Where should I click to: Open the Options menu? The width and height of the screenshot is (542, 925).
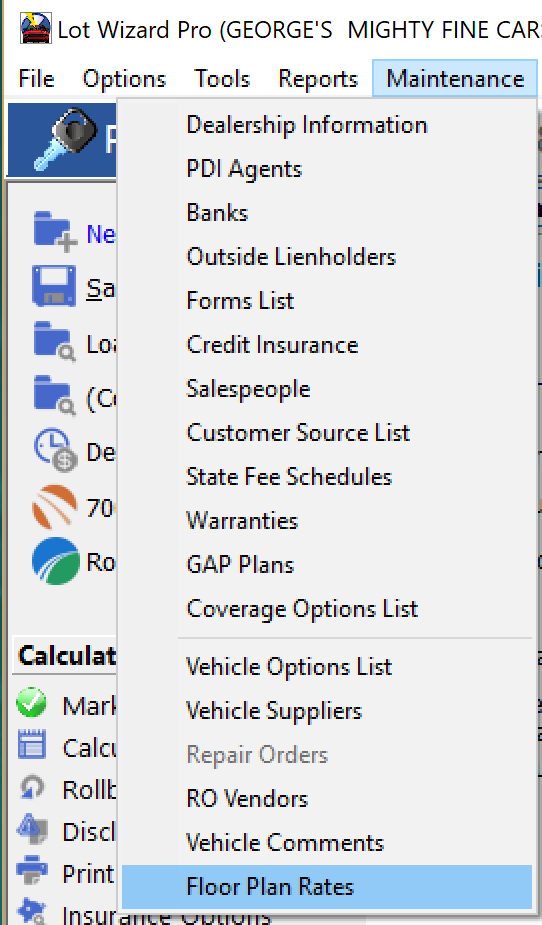(124, 78)
